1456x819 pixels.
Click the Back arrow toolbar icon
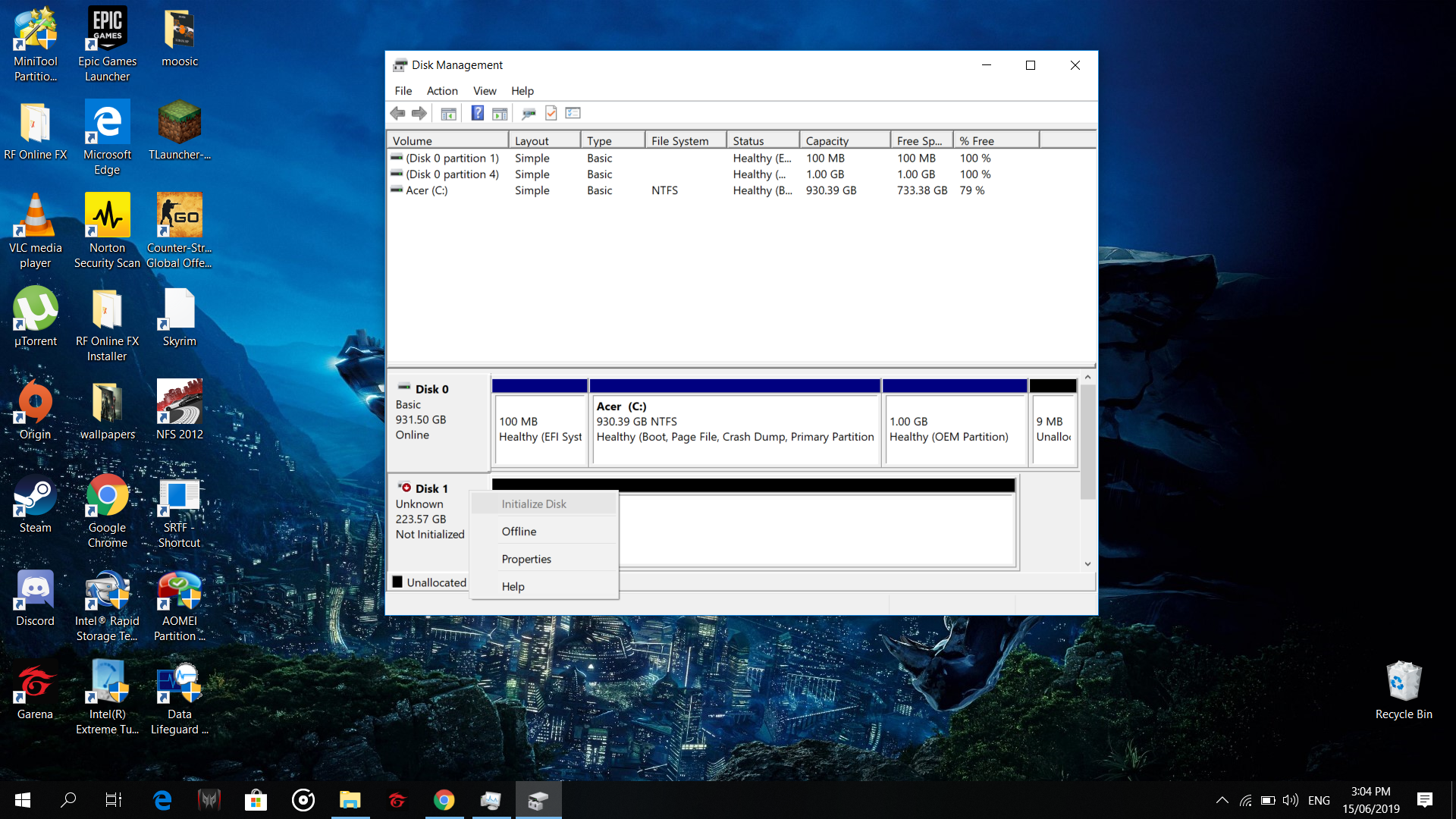[x=397, y=114]
